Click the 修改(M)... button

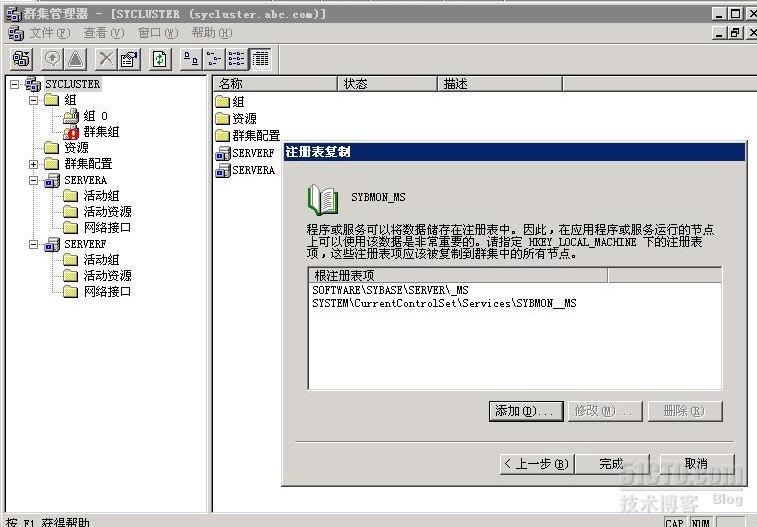click(605, 411)
